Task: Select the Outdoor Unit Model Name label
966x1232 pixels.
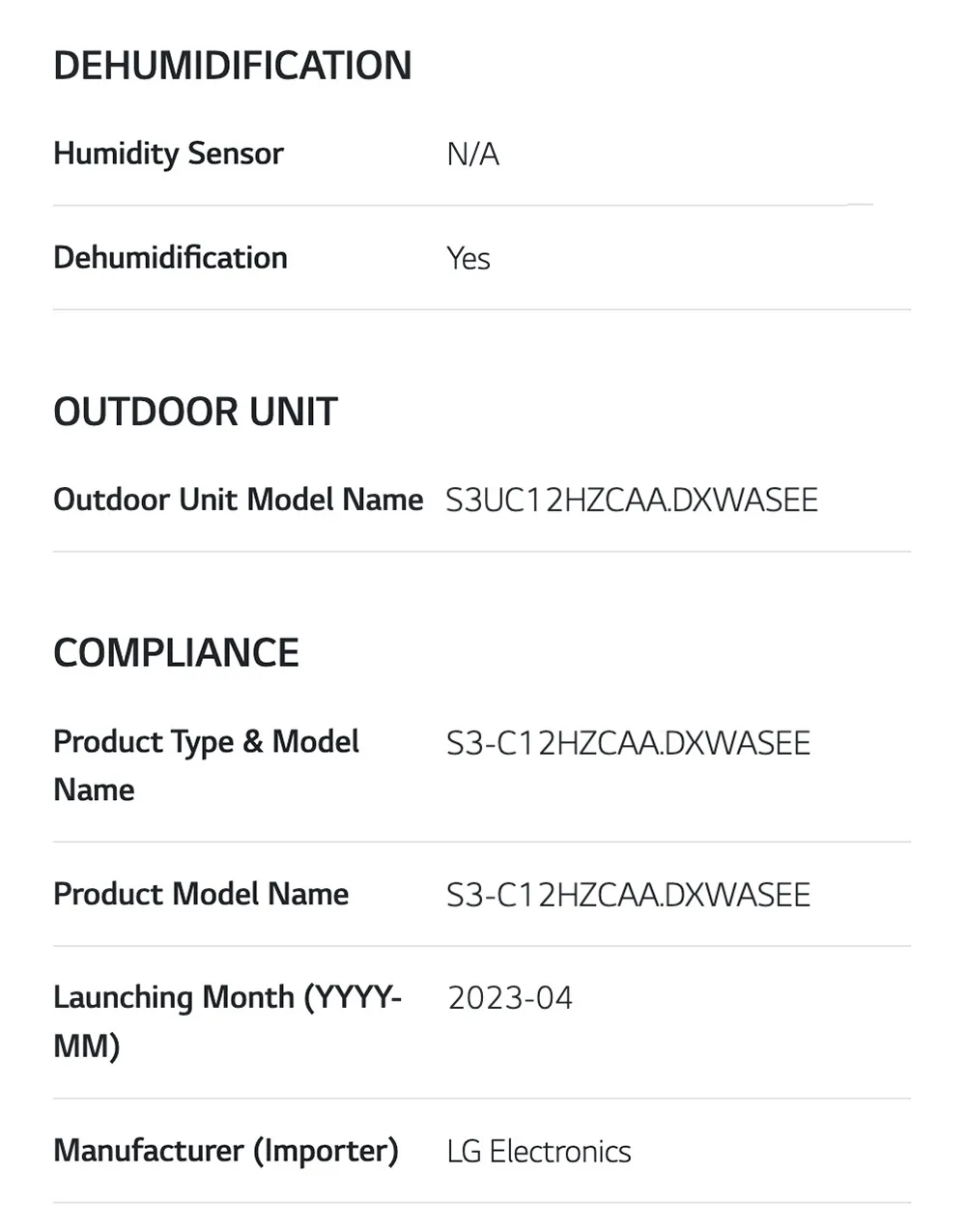Action: click(239, 500)
